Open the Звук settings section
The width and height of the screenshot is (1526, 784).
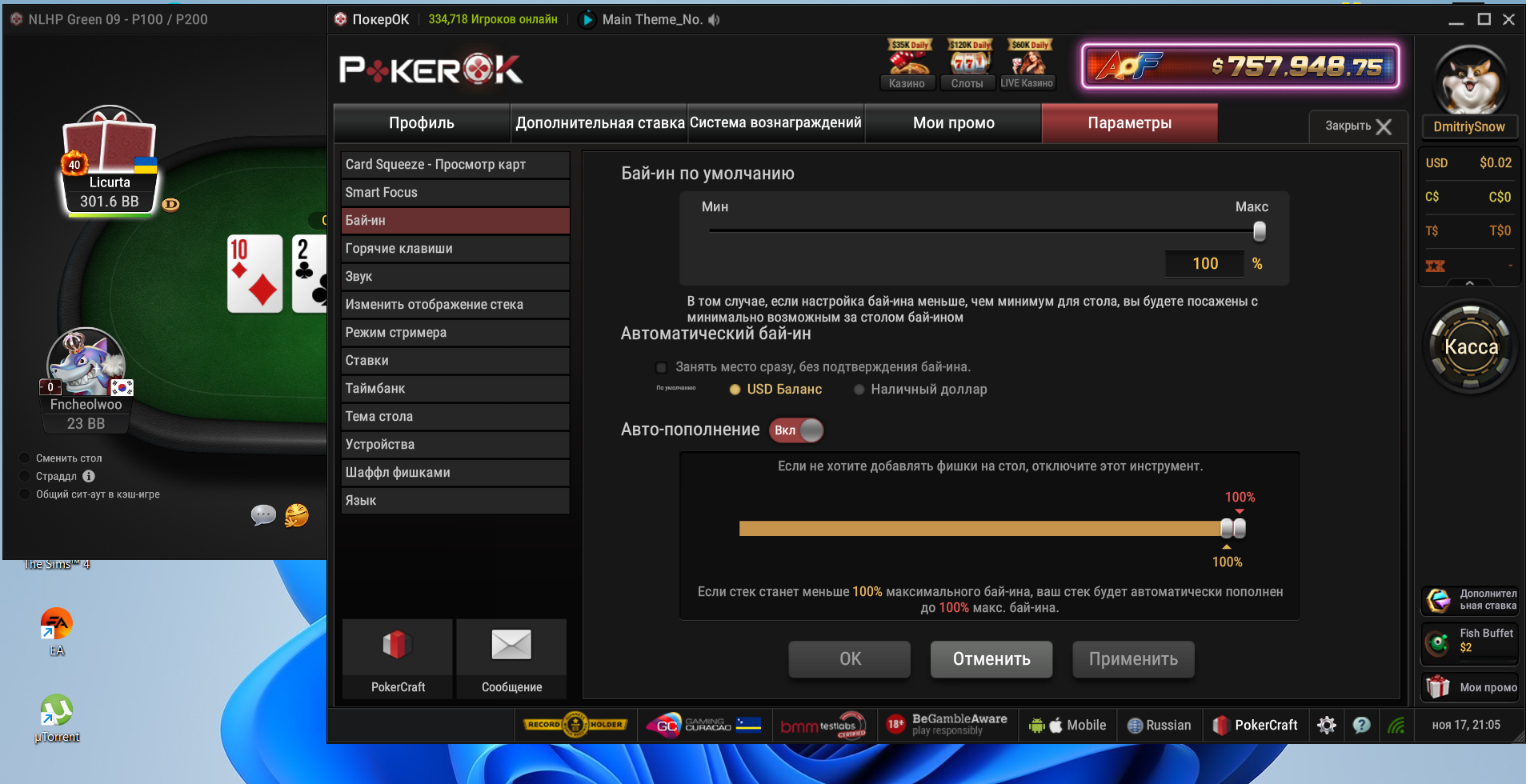click(455, 277)
